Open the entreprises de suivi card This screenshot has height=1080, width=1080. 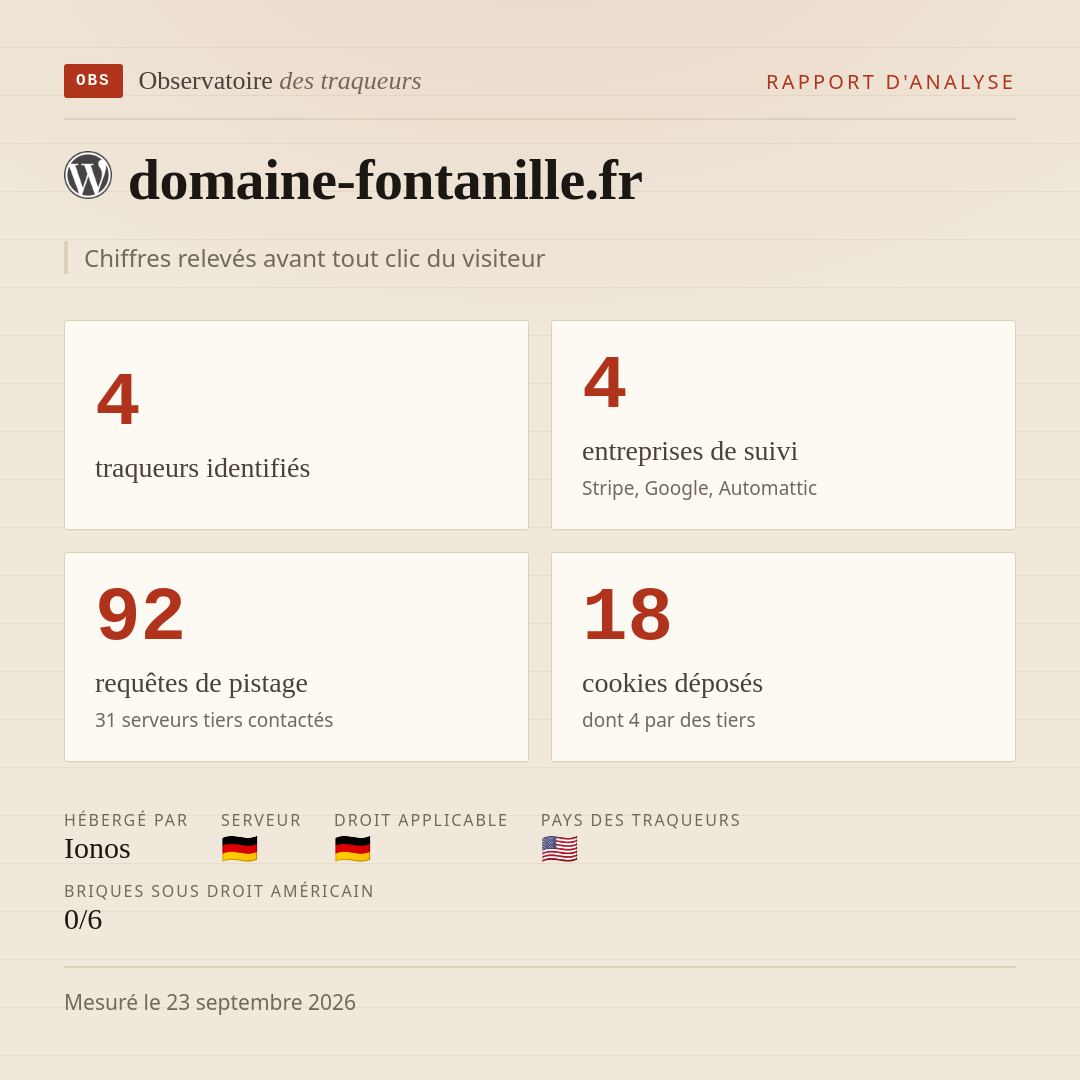783,425
